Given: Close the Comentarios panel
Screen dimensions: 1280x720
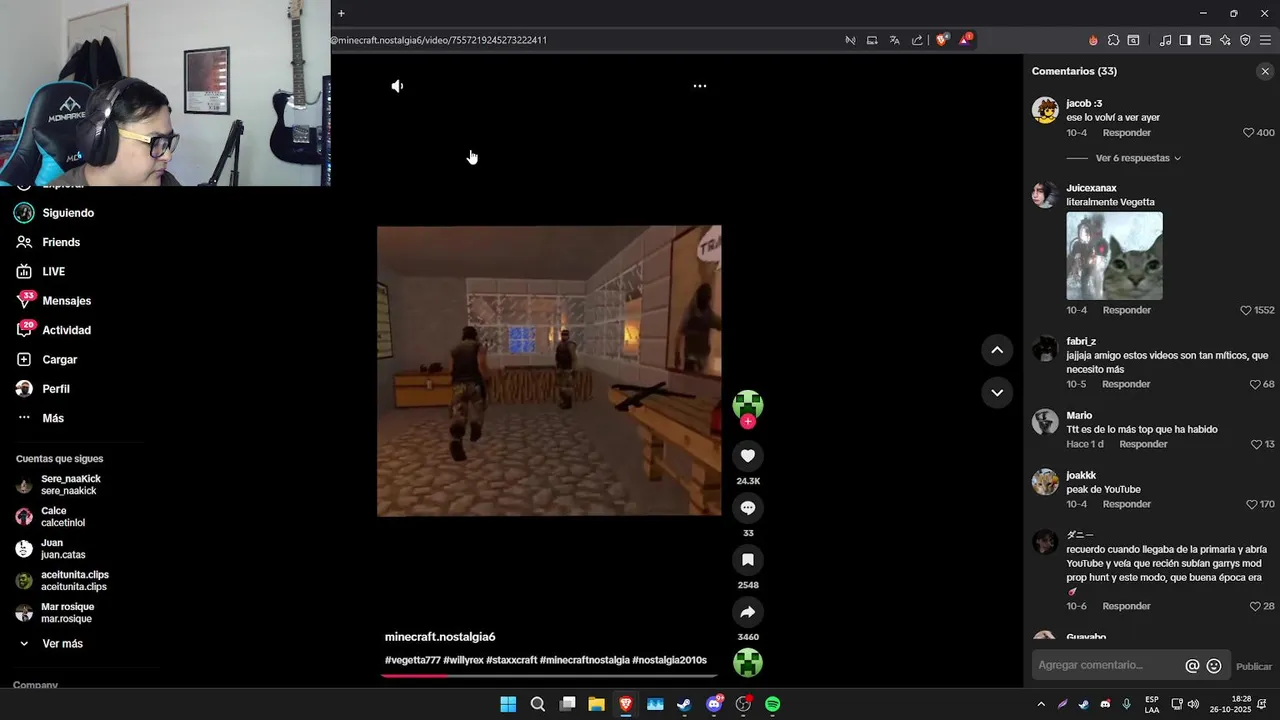Looking at the screenshot, I should click(x=1265, y=71).
